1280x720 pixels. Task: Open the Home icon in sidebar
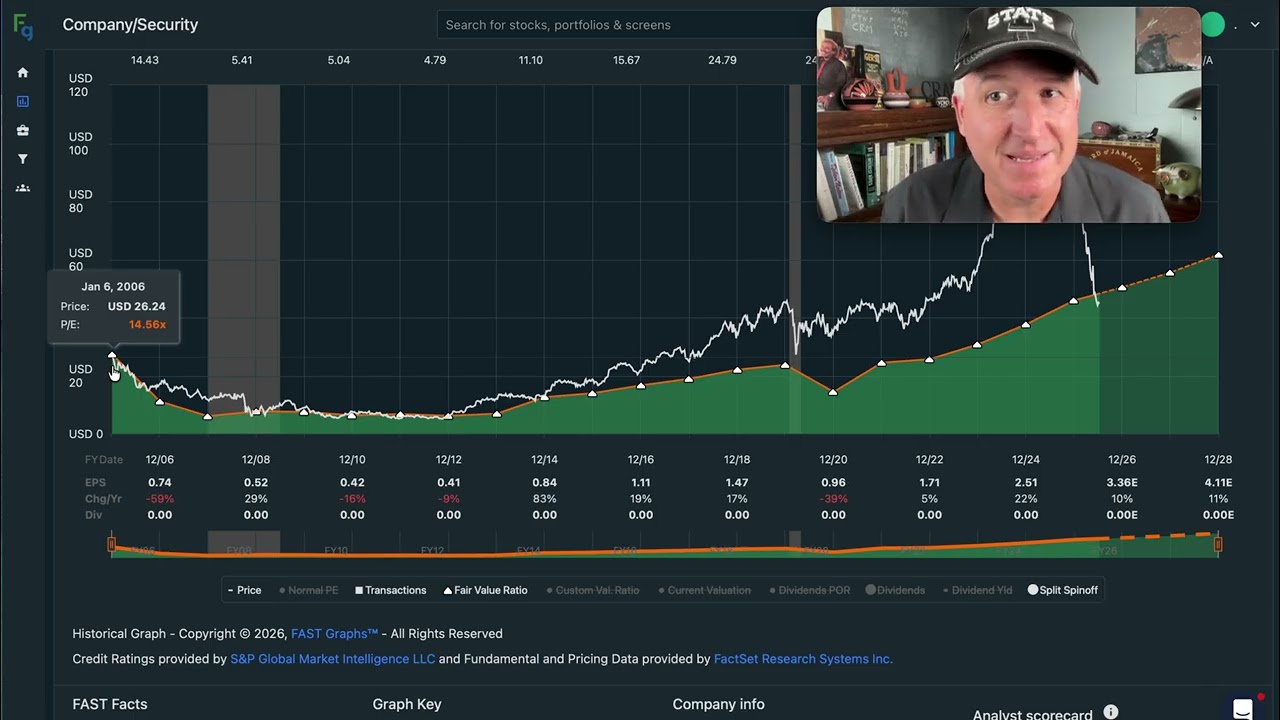(x=23, y=73)
